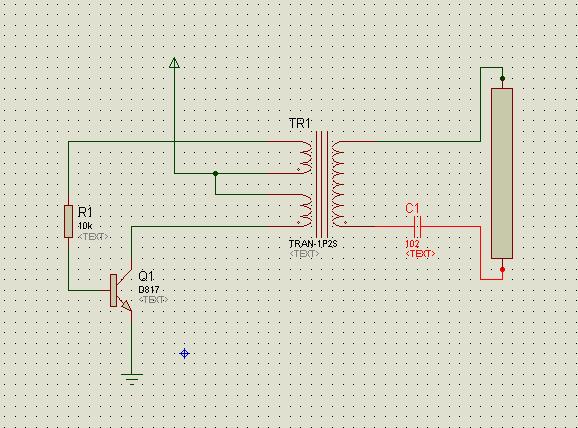Select the C1 reference label
Viewport: 578px width, 428px height.
412,209
